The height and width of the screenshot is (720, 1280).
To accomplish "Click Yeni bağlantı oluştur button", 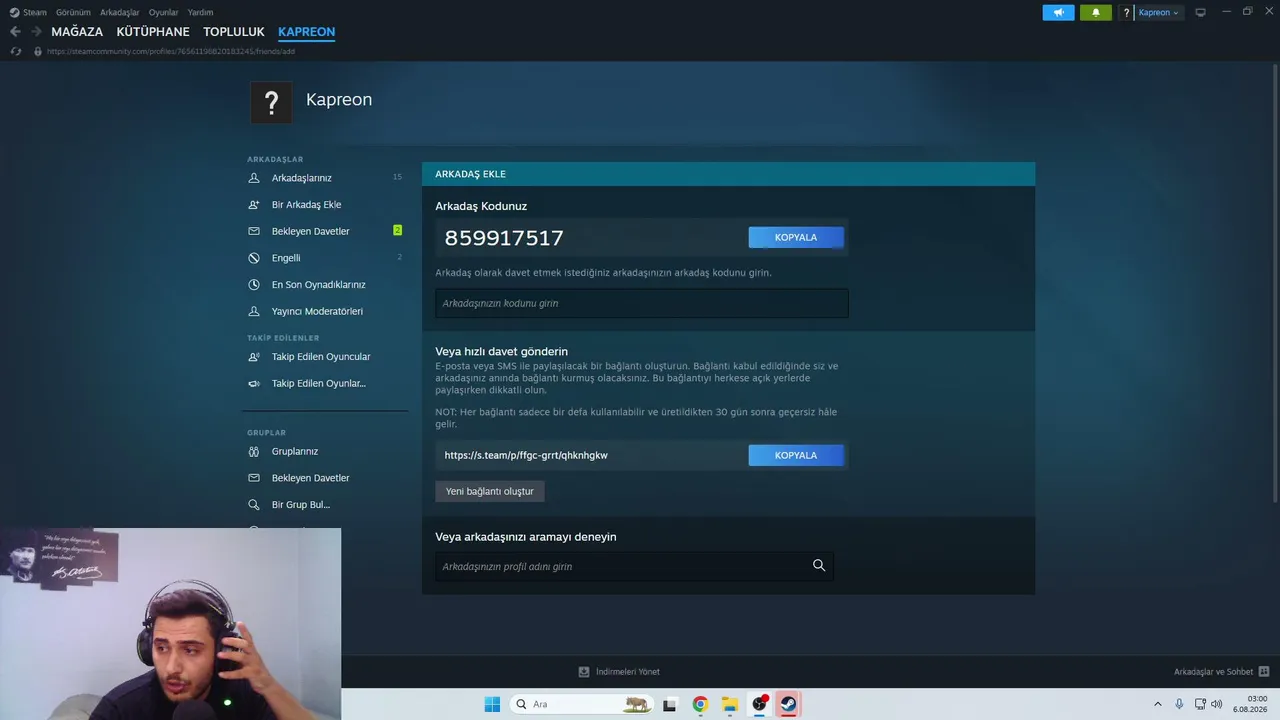I will click(x=490, y=491).
